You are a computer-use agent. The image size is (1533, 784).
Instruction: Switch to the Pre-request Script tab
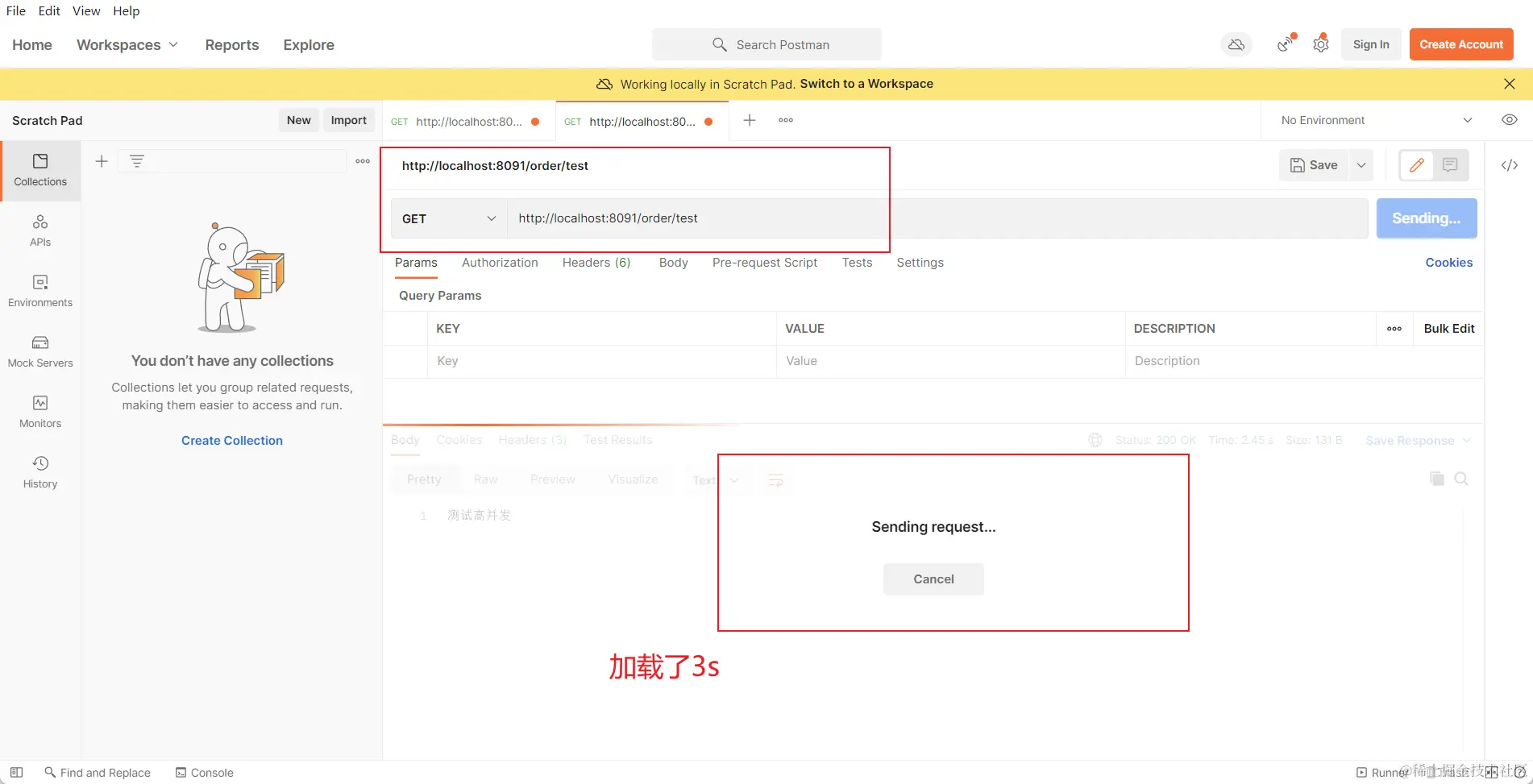click(765, 263)
